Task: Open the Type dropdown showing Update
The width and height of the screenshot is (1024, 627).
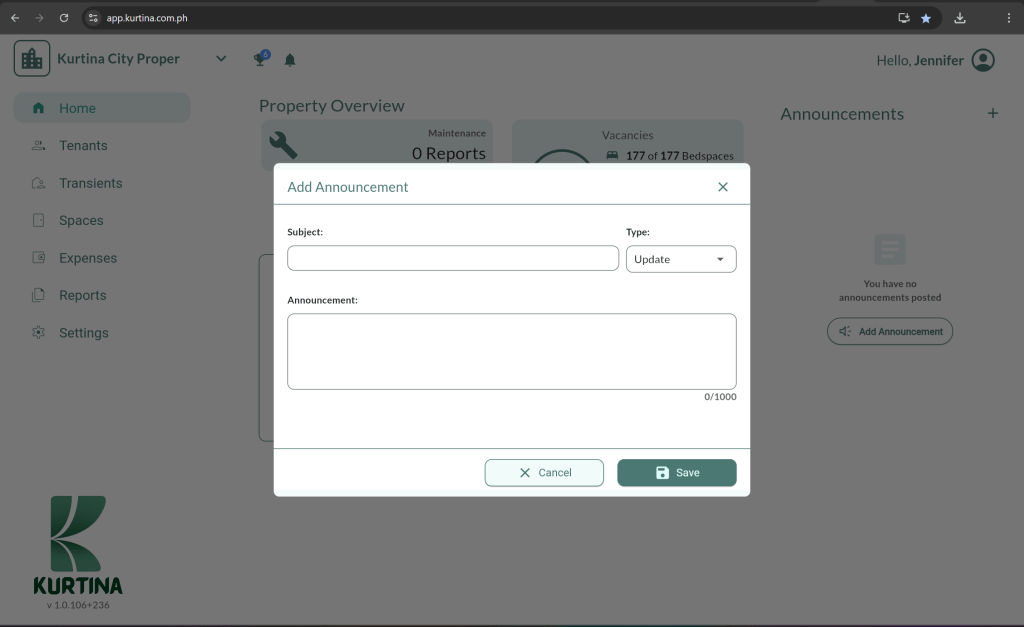Action: click(681, 259)
